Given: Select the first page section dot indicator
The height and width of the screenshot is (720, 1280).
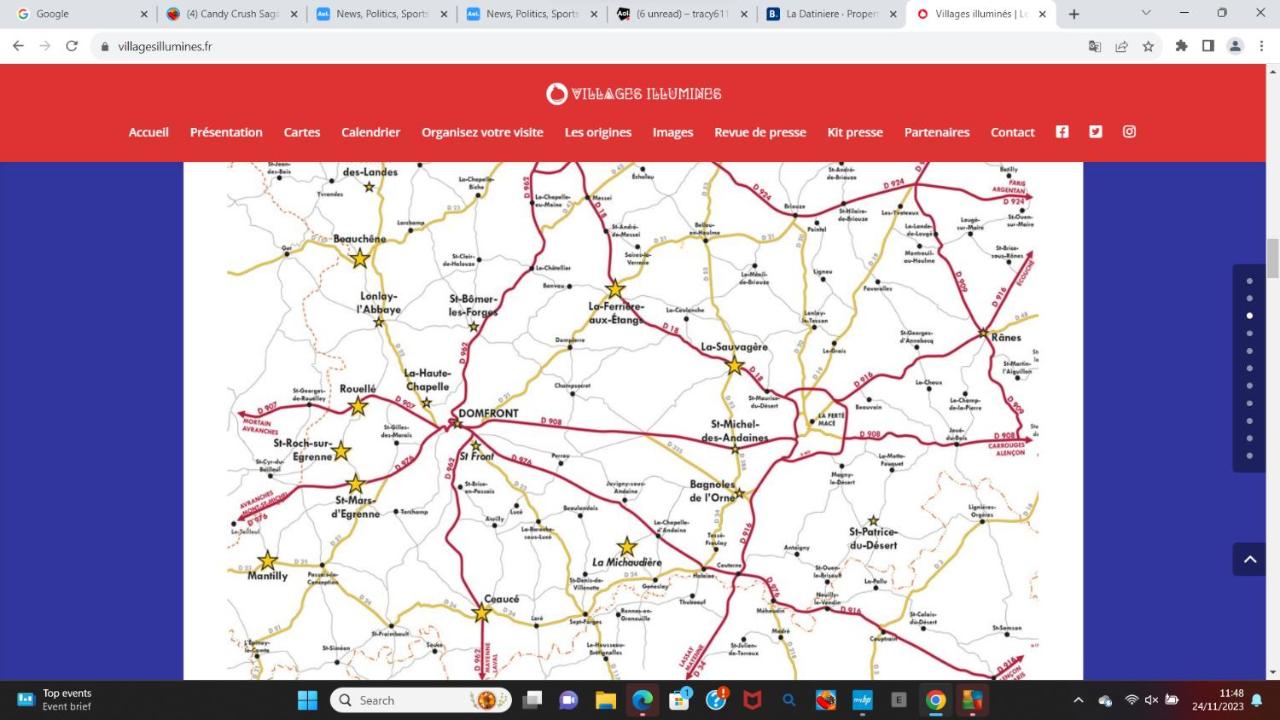Looking at the screenshot, I should tap(1249, 281).
